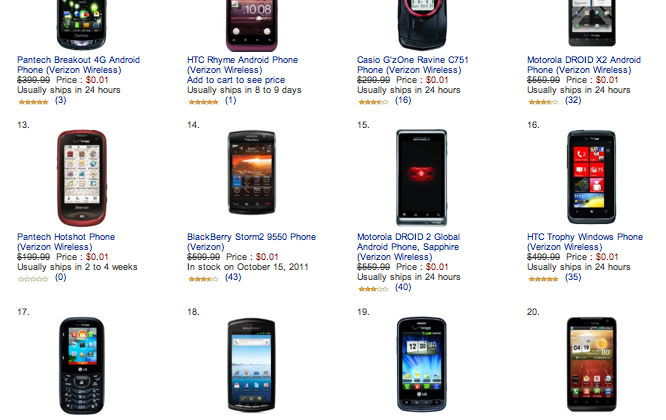Select the red Pantech Hotshot phone image
The image size is (666, 420).
click(x=82, y=178)
